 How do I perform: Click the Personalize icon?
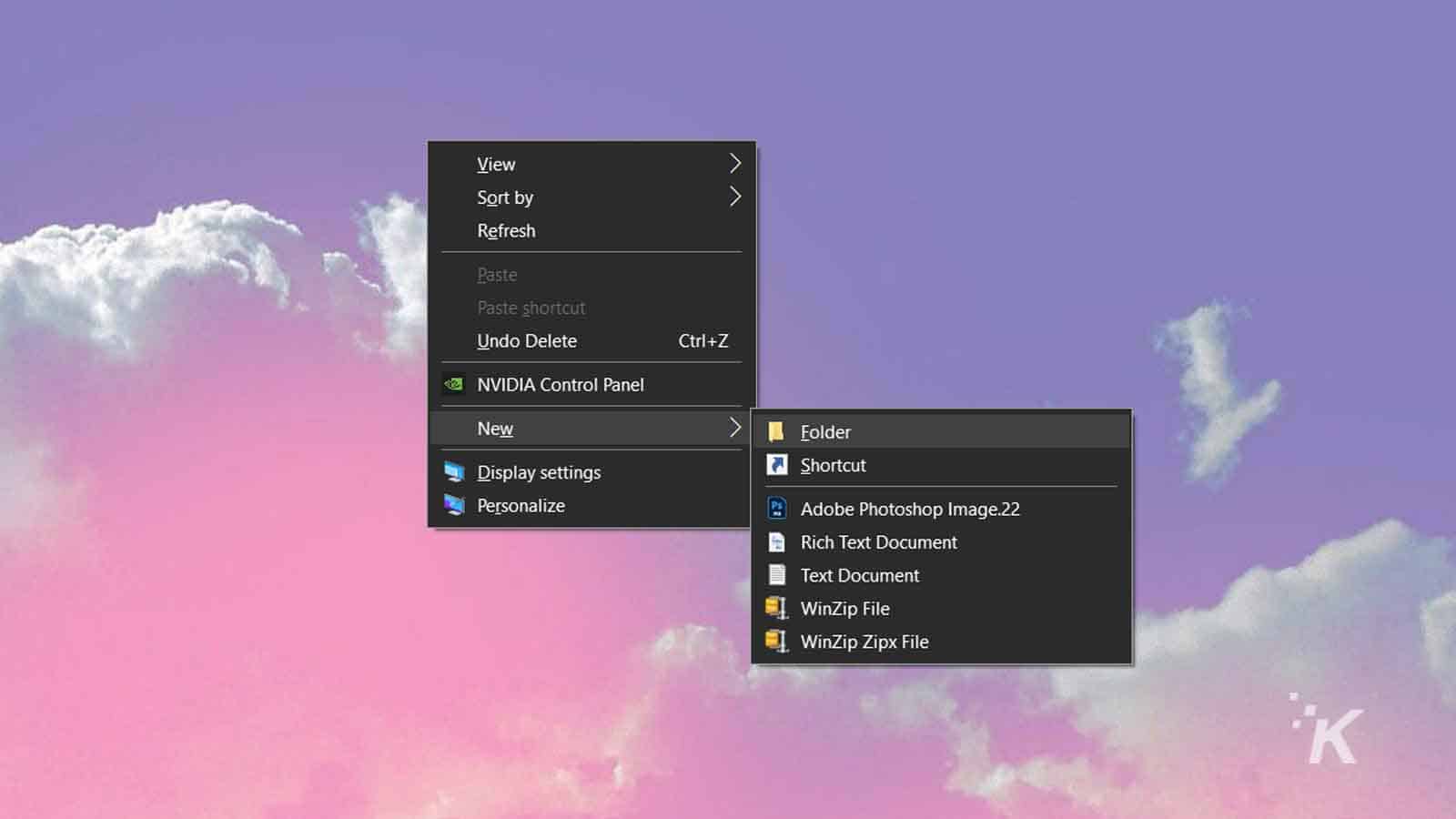pyautogui.click(x=454, y=505)
